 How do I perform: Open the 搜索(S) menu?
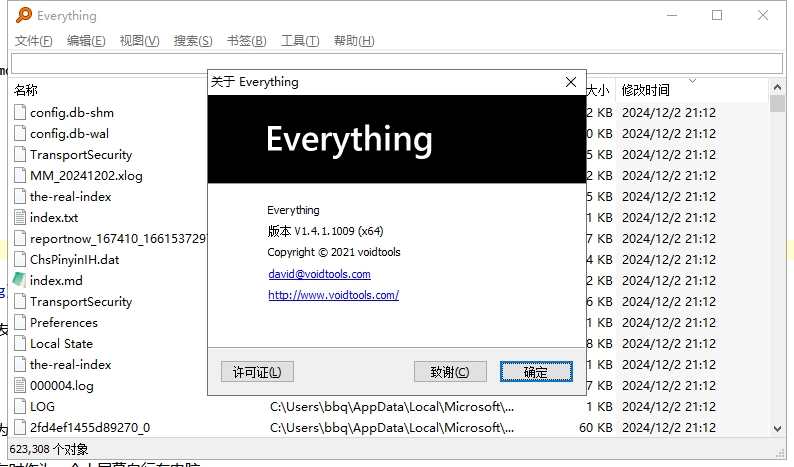pyautogui.click(x=193, y=41)
